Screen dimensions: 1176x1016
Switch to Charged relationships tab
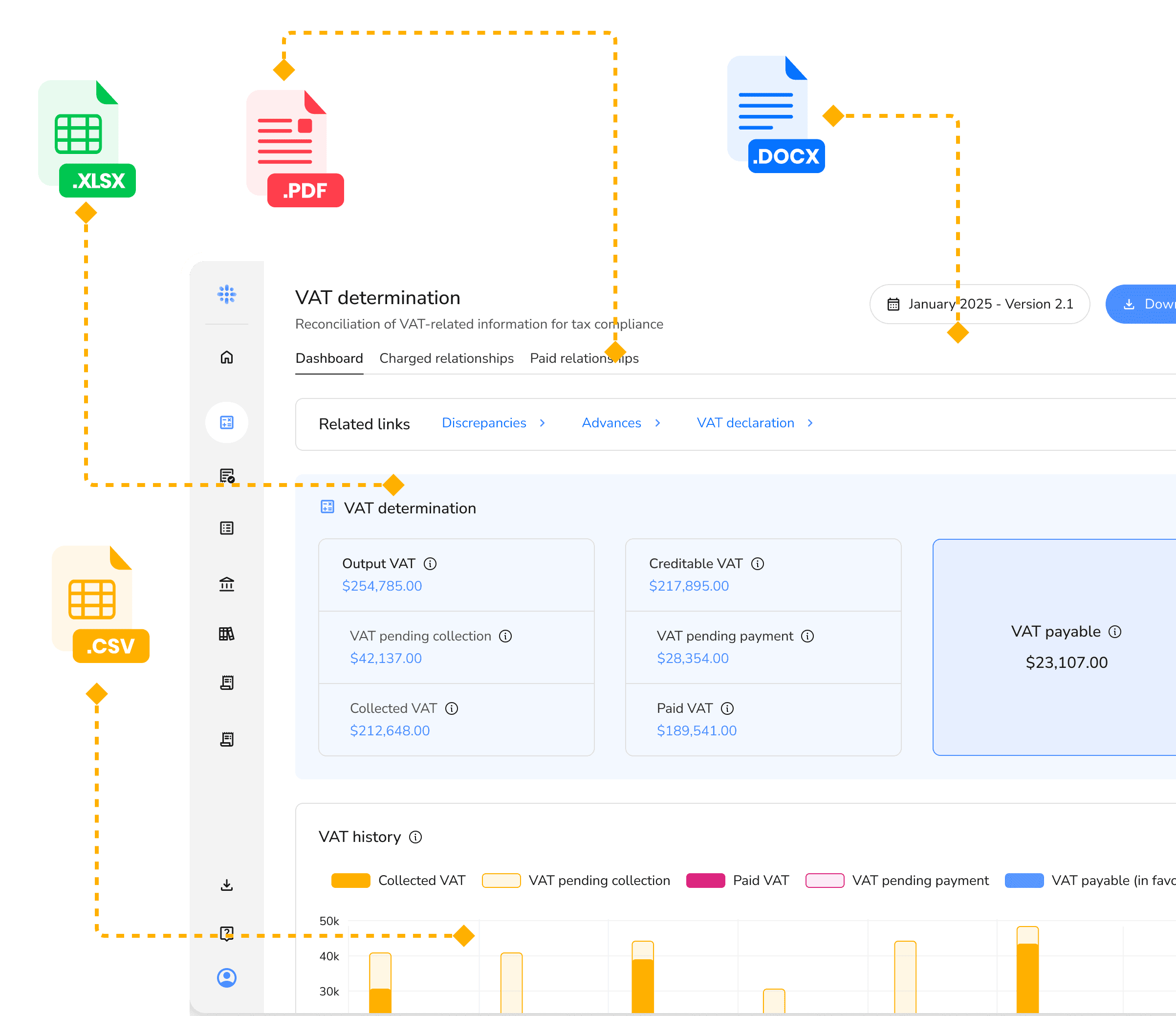click(x=446, y=358)
